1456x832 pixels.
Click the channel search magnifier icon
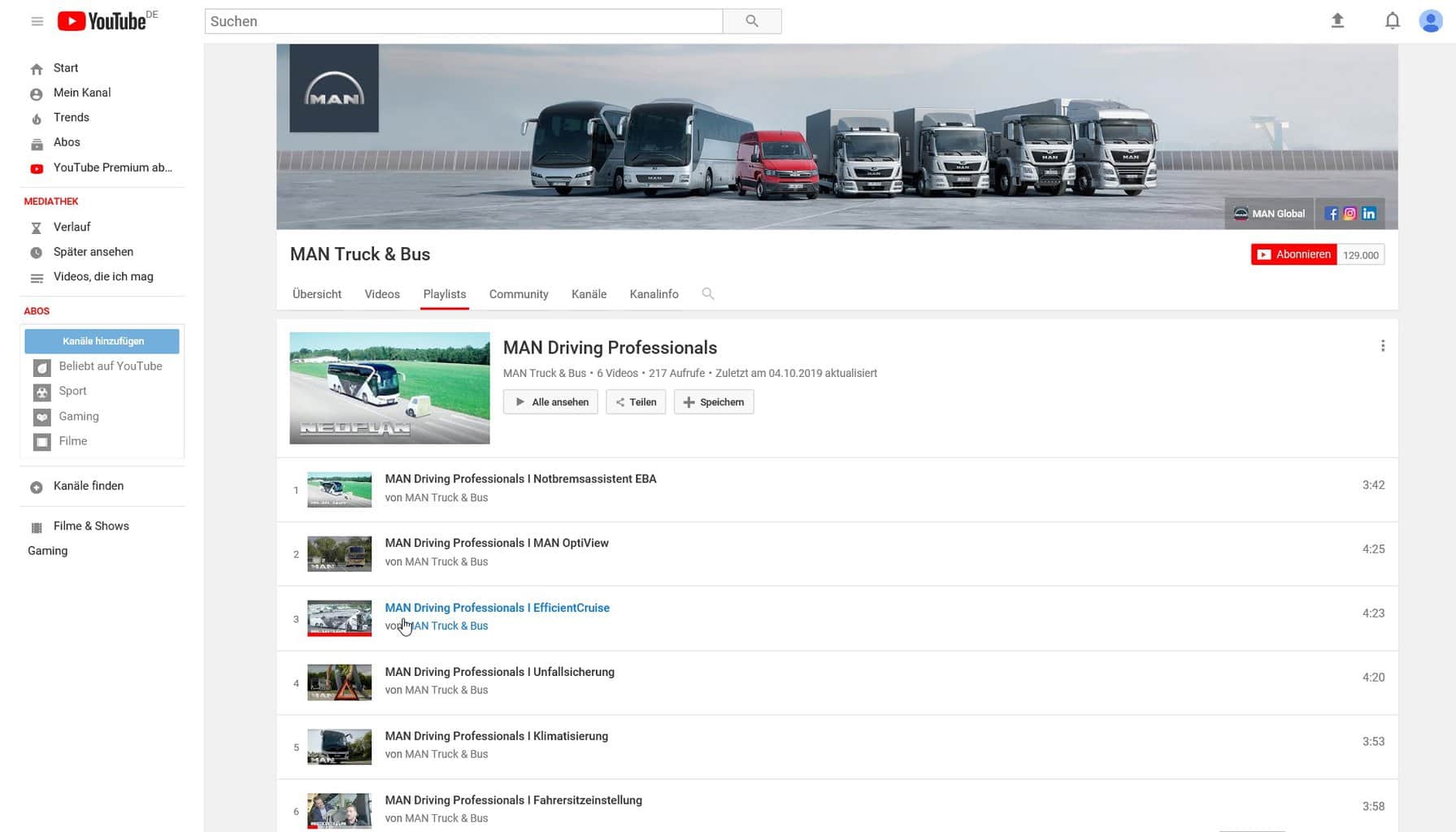(707, 294)
